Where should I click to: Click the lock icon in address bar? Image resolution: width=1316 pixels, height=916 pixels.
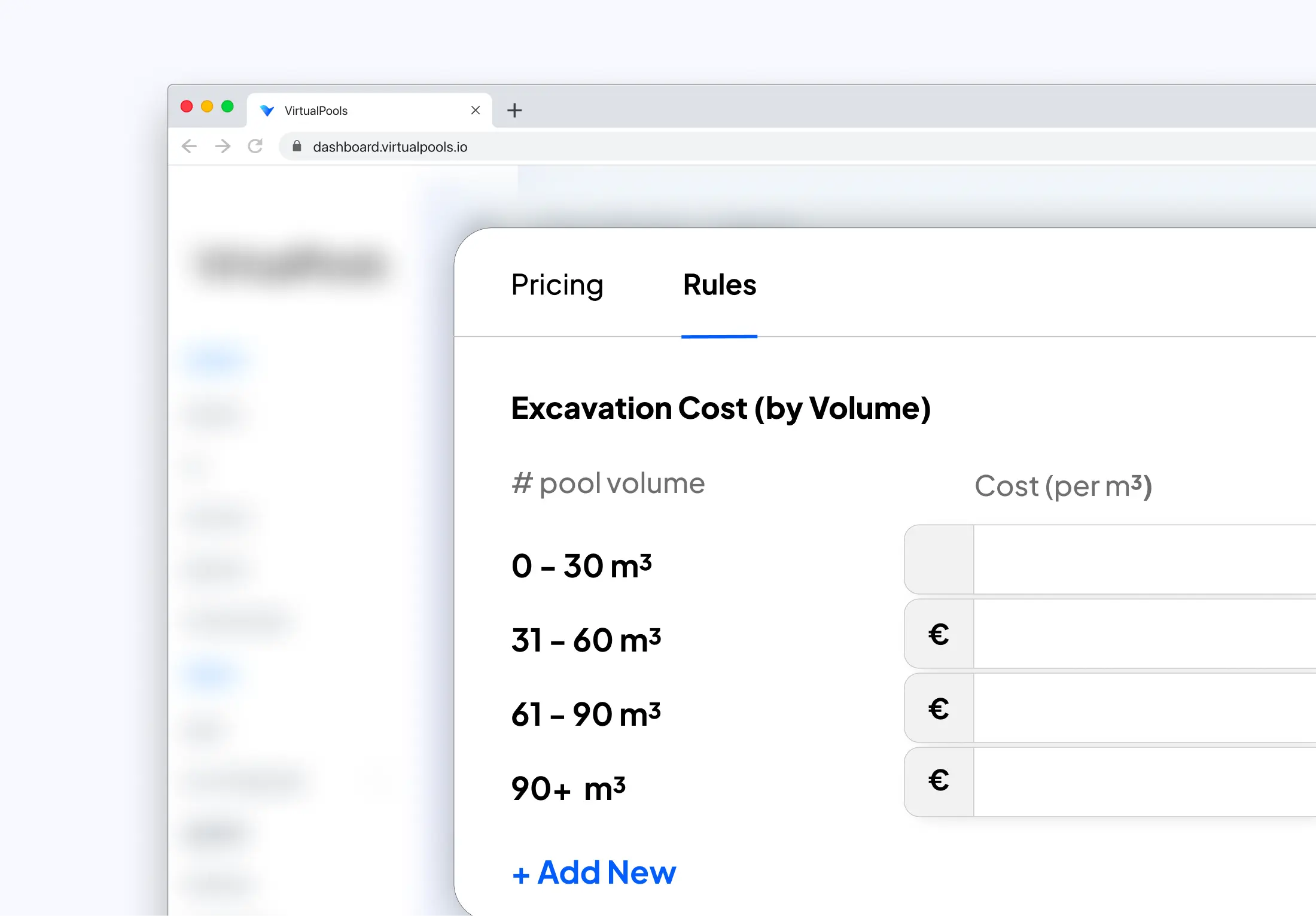(x=297, y=146)
